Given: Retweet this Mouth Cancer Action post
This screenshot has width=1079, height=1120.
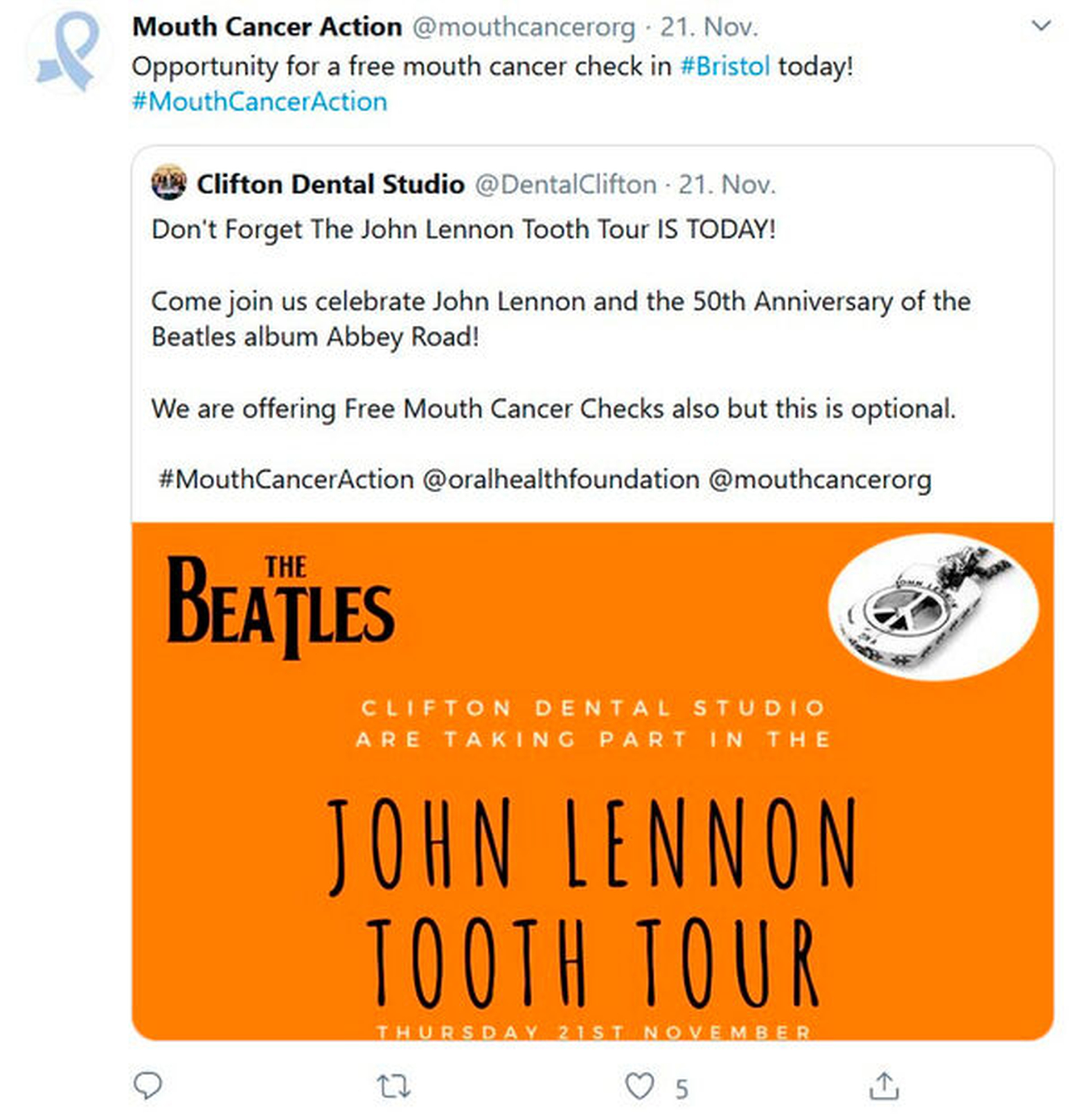Looking at the screenshot, I should 394,1085.
